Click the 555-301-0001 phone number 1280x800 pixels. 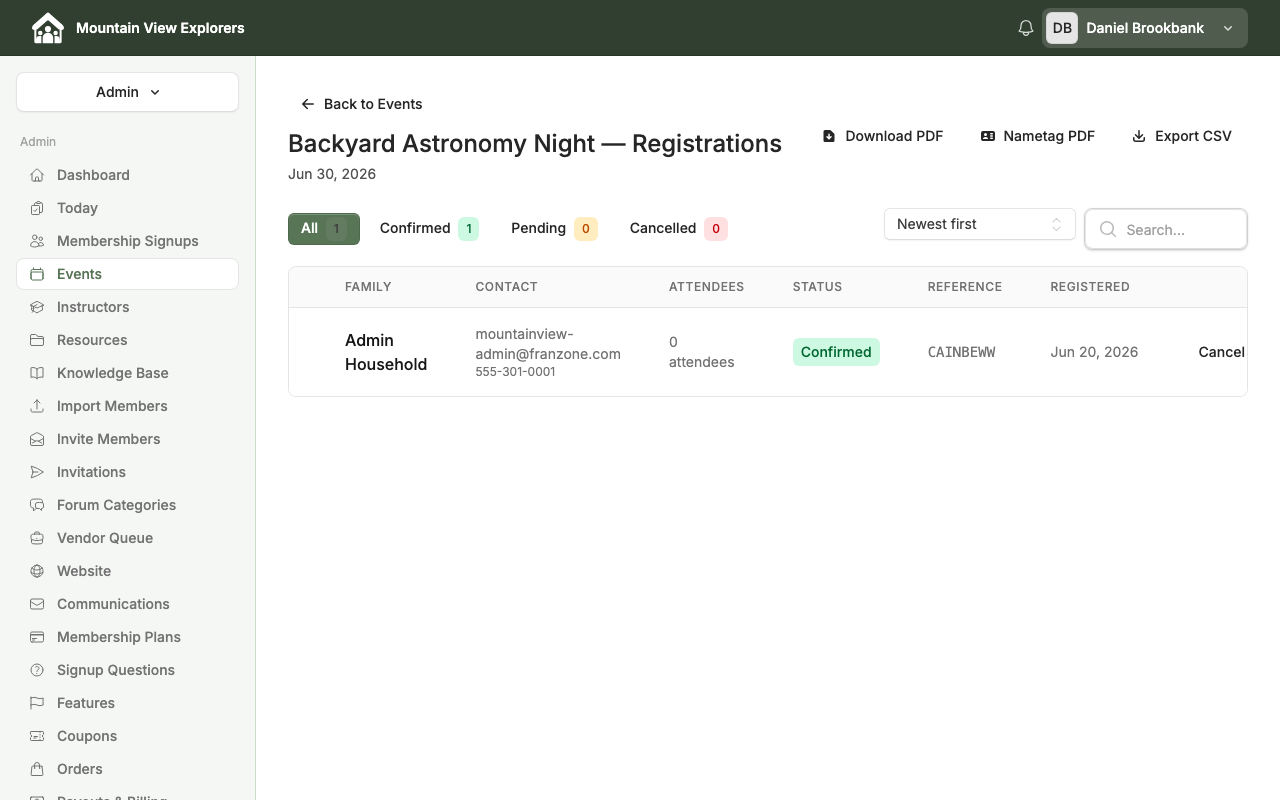click(x=516, y=372)
